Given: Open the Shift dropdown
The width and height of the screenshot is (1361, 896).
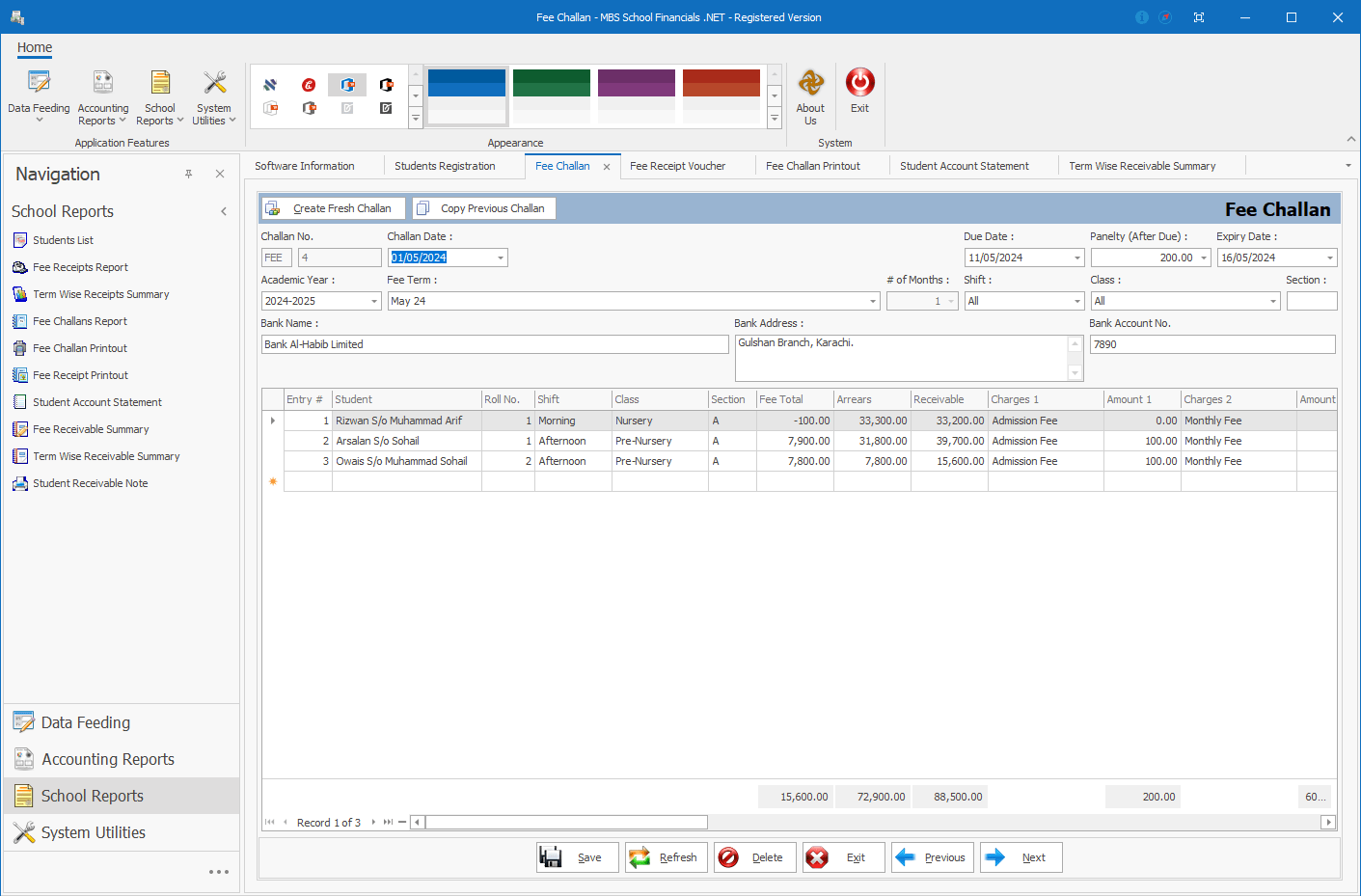Looking at the screenshot, I should [x=1077, y=301].
